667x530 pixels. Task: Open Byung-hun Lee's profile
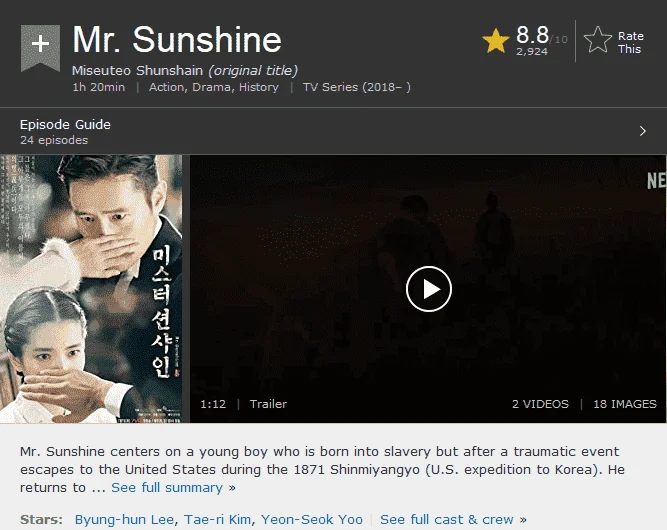coord(124,519)
